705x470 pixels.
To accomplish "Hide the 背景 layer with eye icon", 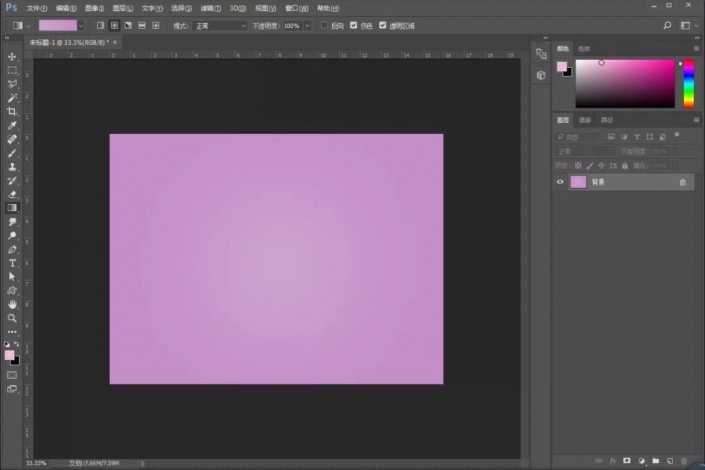I will tap(560, 182).
